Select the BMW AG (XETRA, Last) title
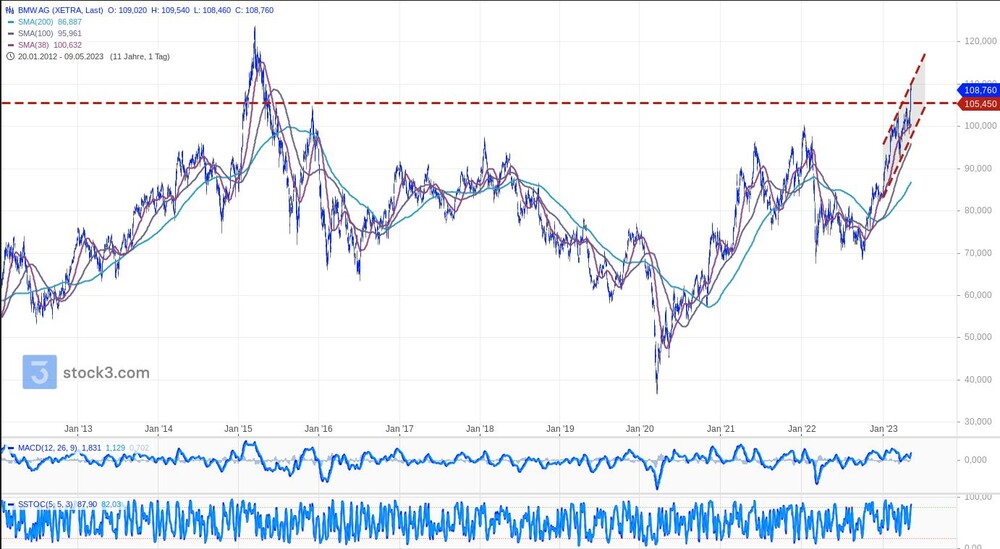 [x=61, y=10]
